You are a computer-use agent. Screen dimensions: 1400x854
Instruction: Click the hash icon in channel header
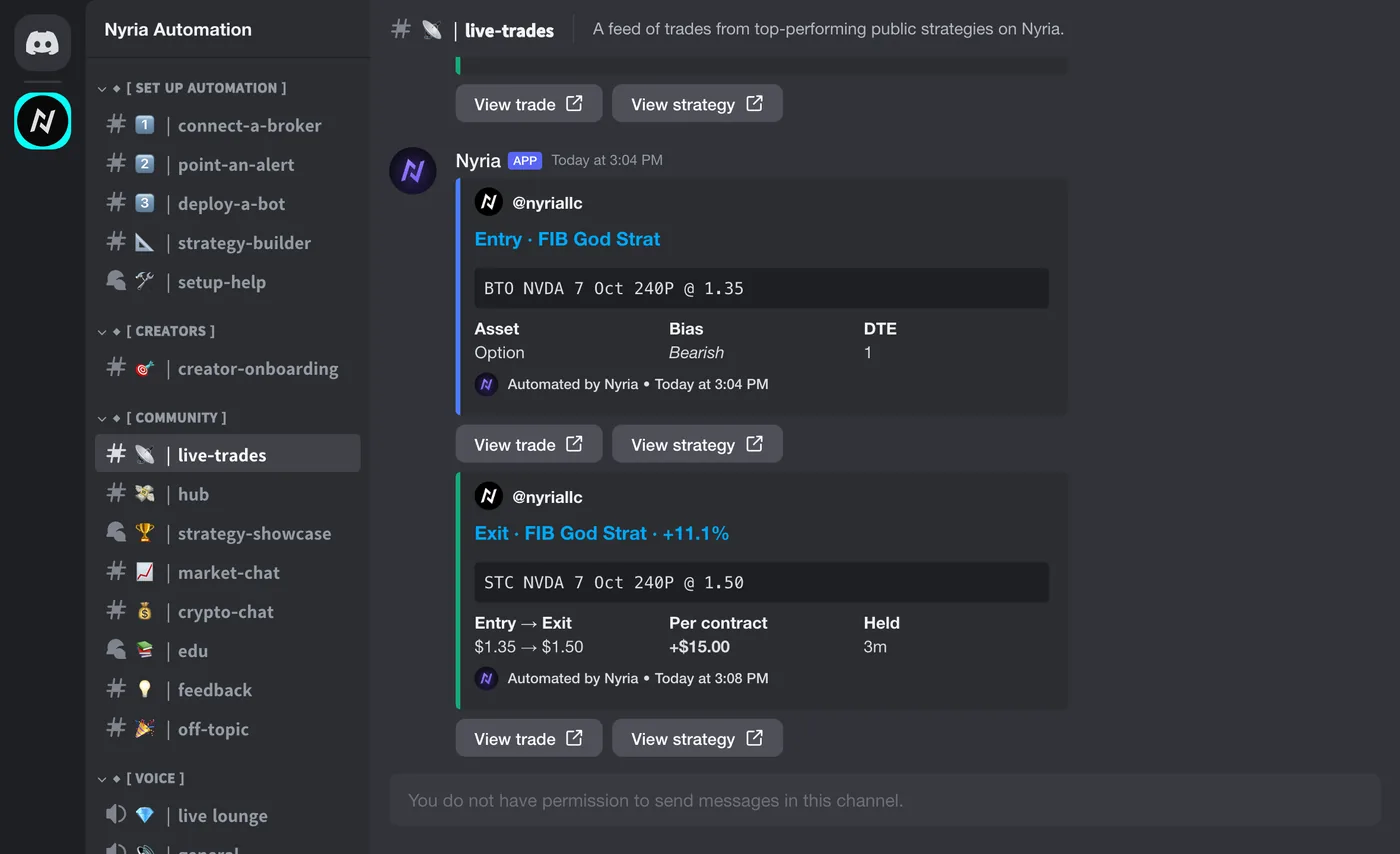pyautogui.click(x=401, y=29)
